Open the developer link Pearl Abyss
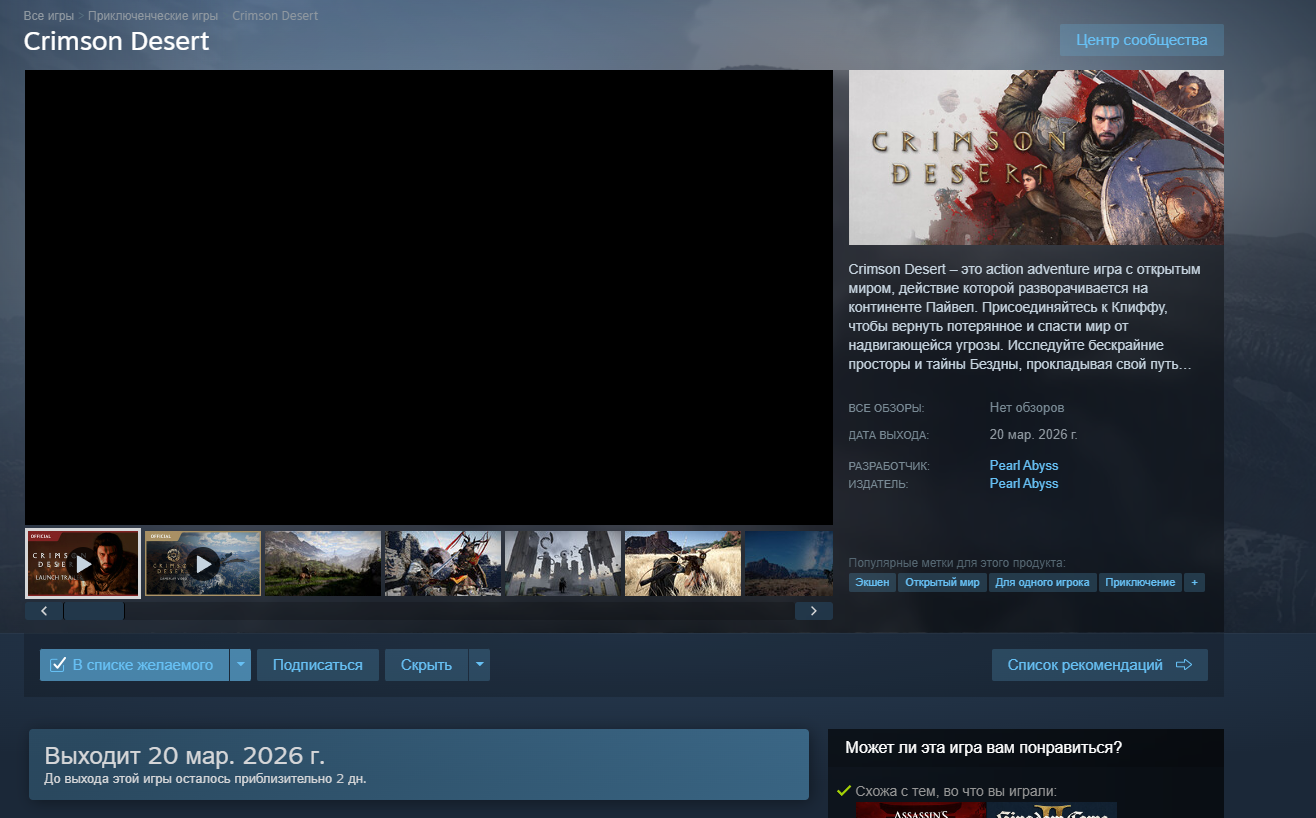 click(x=1024, y=466)
